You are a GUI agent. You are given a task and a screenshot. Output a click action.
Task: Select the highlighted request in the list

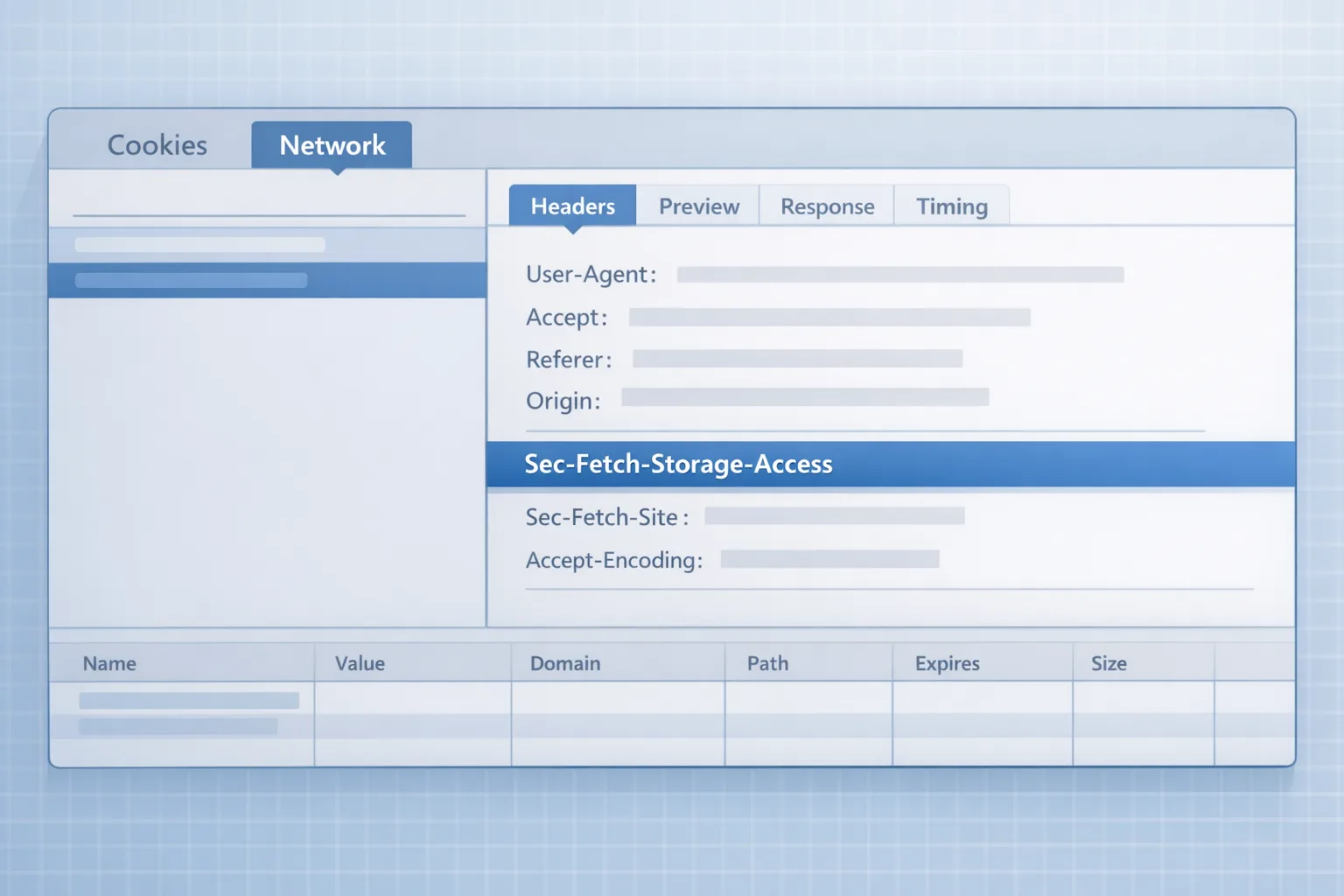267,281
